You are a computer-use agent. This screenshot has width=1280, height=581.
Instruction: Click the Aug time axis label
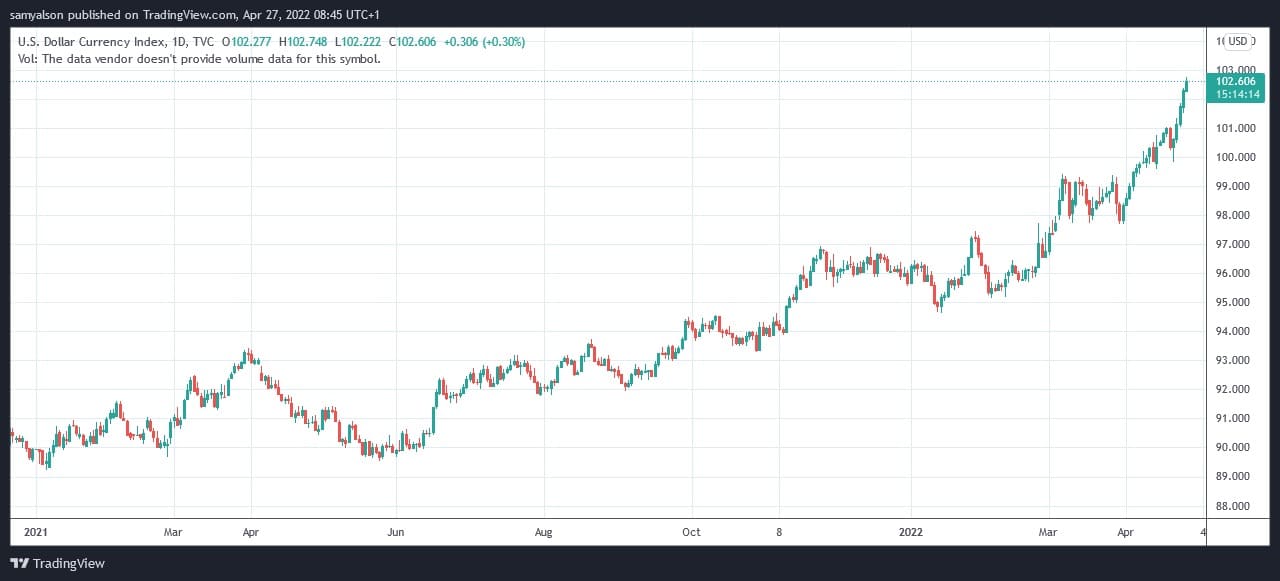pyautogui.click(x=543, y=533)
